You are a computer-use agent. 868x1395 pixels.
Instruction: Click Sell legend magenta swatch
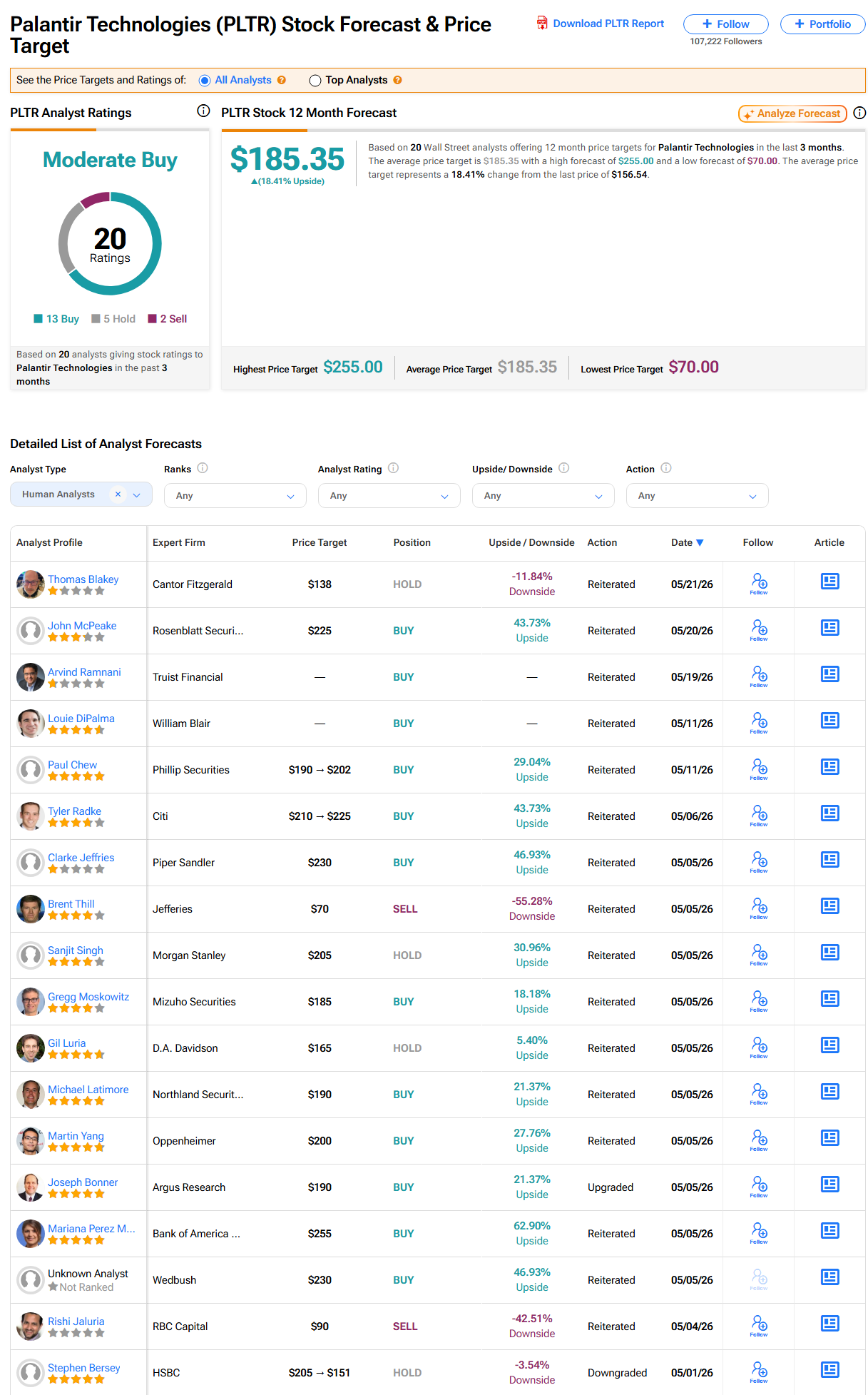pos(152,318)
